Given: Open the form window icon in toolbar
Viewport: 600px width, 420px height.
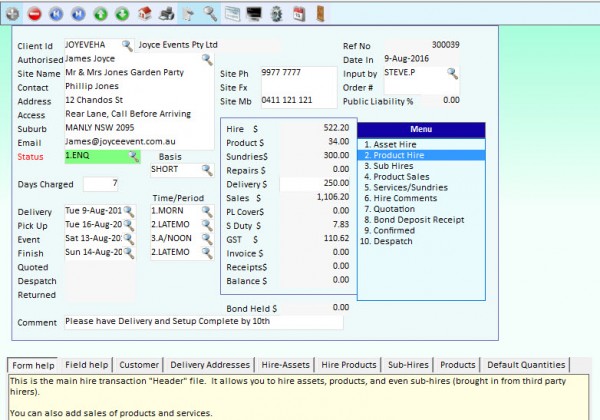Looking at the screenshot, I should click(232, 14).
